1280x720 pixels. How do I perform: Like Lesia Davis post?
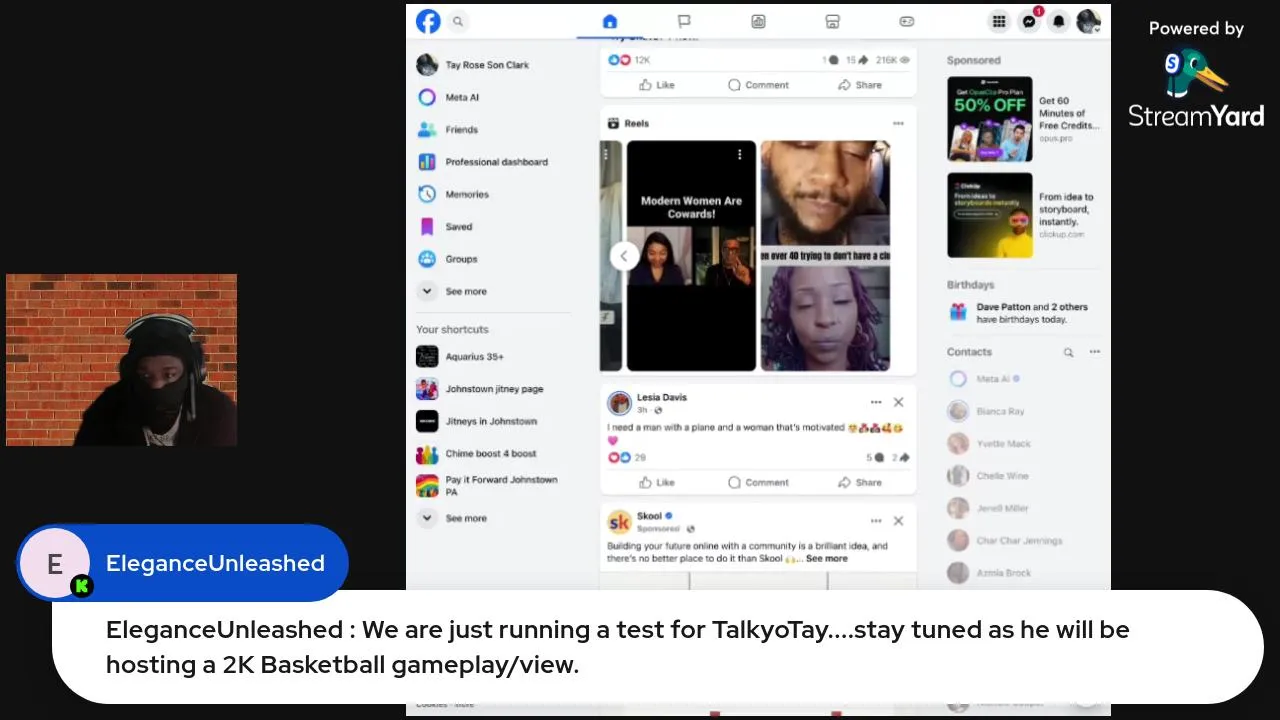click(x=657, y=482)
